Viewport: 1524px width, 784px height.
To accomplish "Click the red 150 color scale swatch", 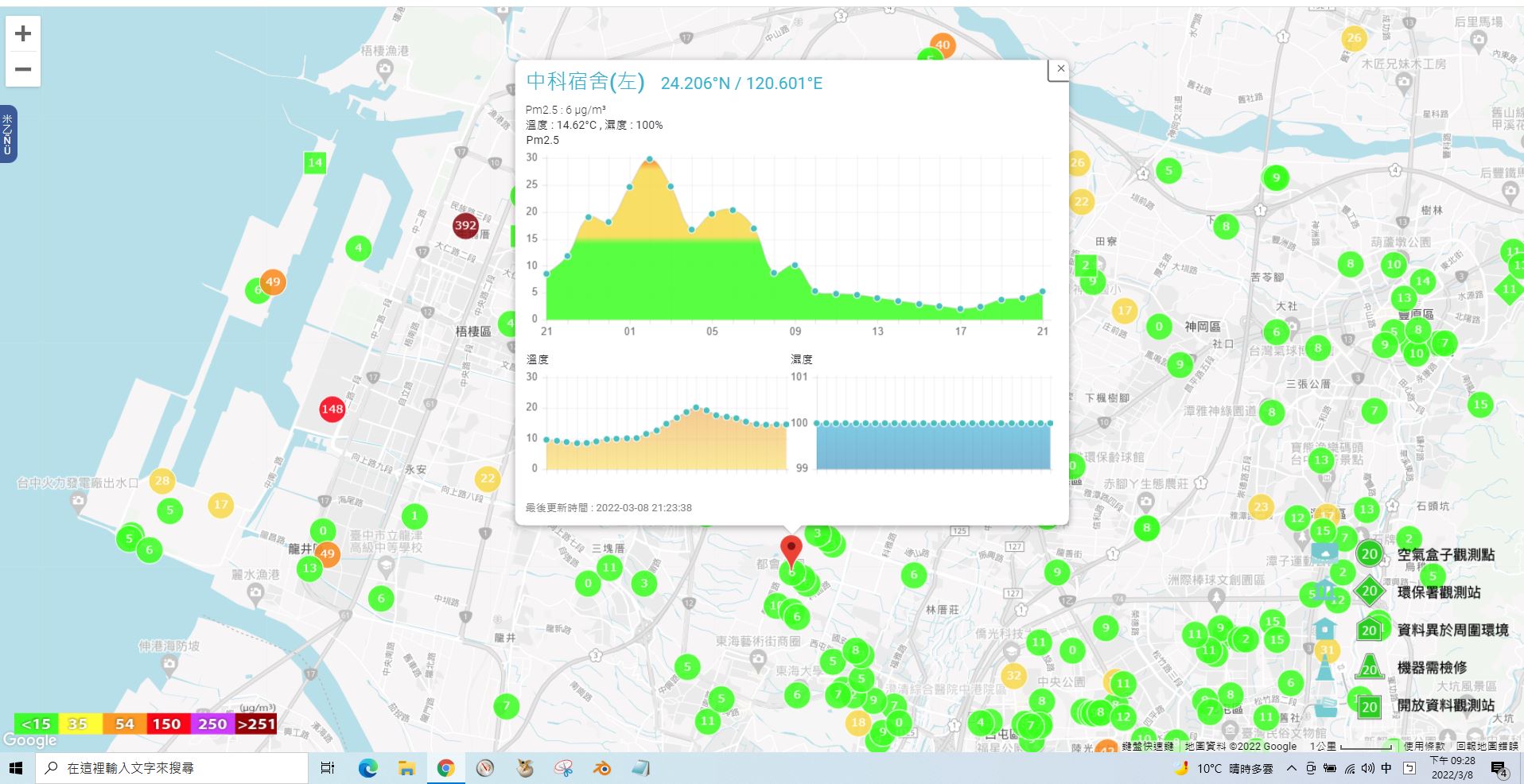I will pos(167,724).
